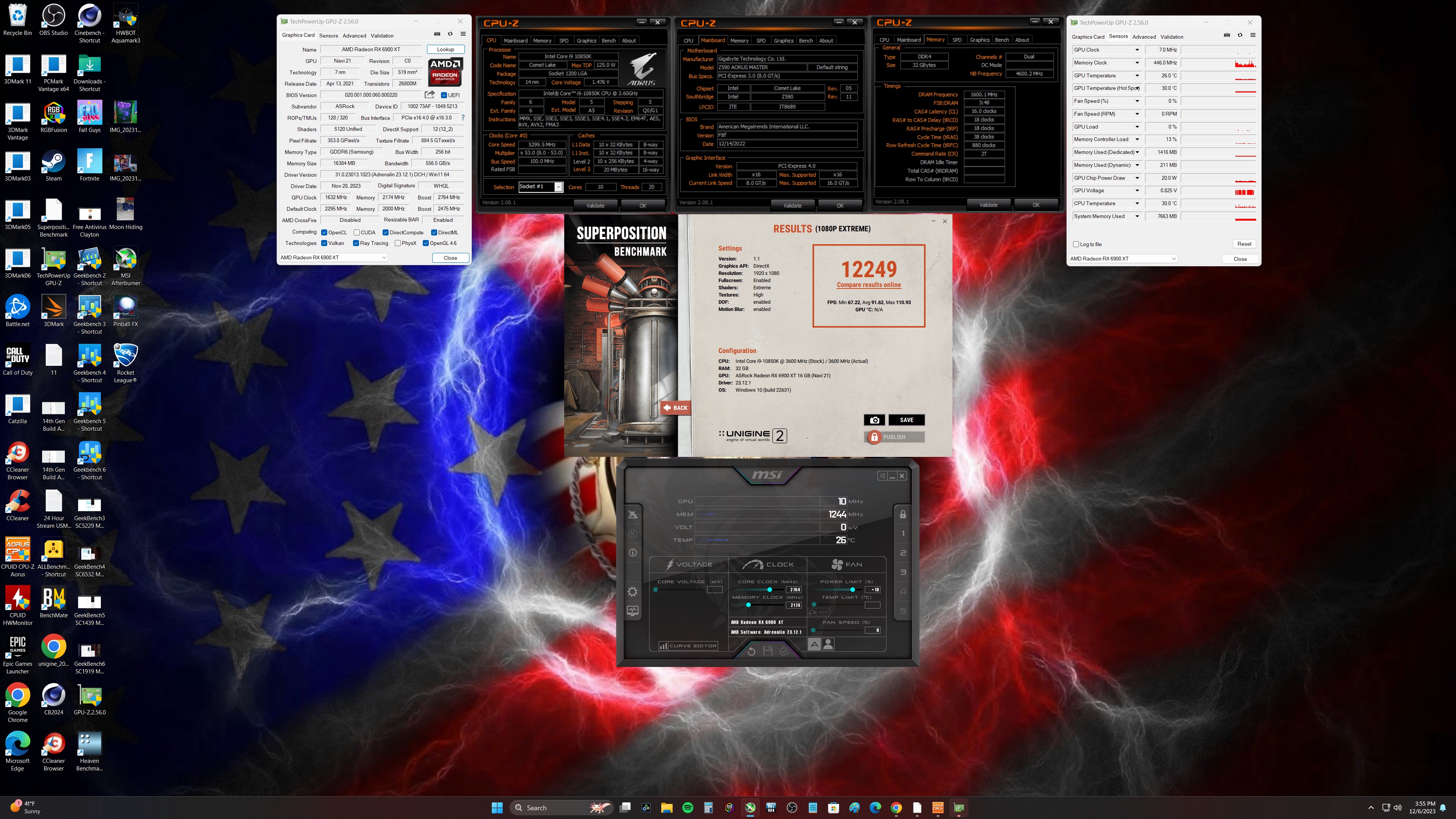
Task: Toggle DirectML checkbox
Action: point(434,232)
